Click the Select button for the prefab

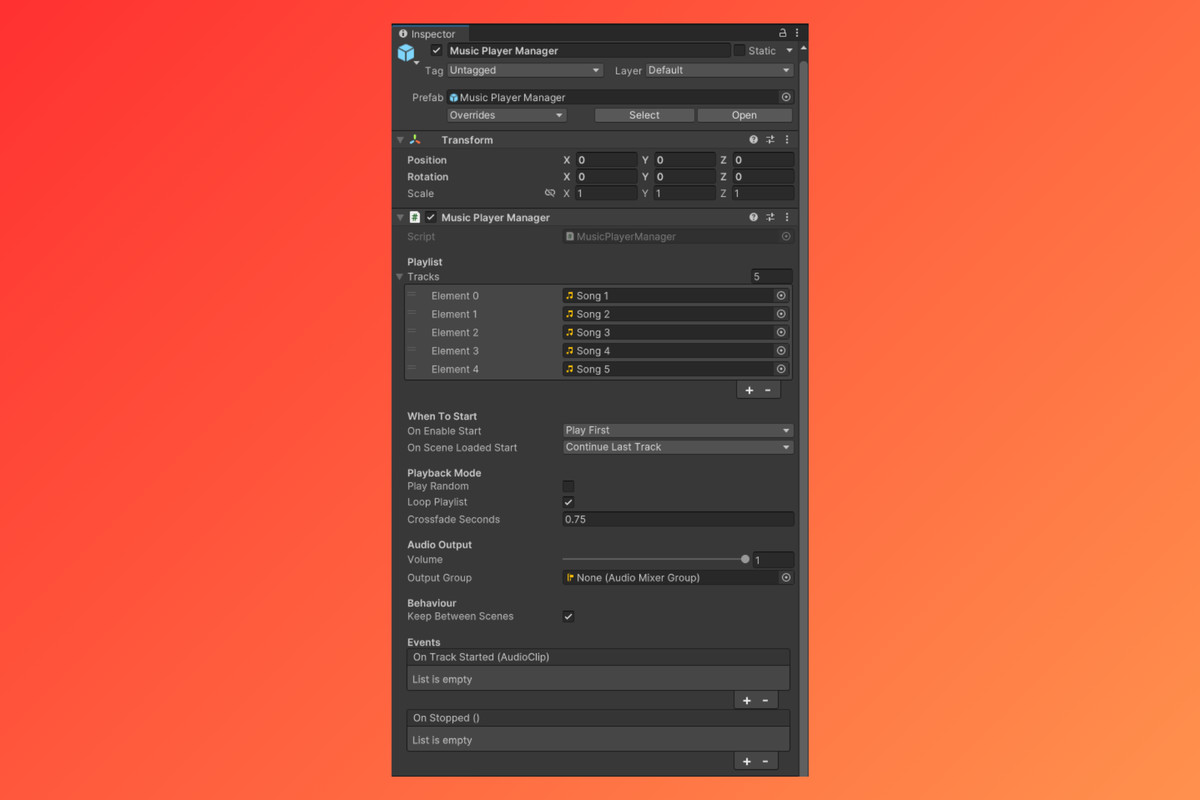(x=644, y=114)
